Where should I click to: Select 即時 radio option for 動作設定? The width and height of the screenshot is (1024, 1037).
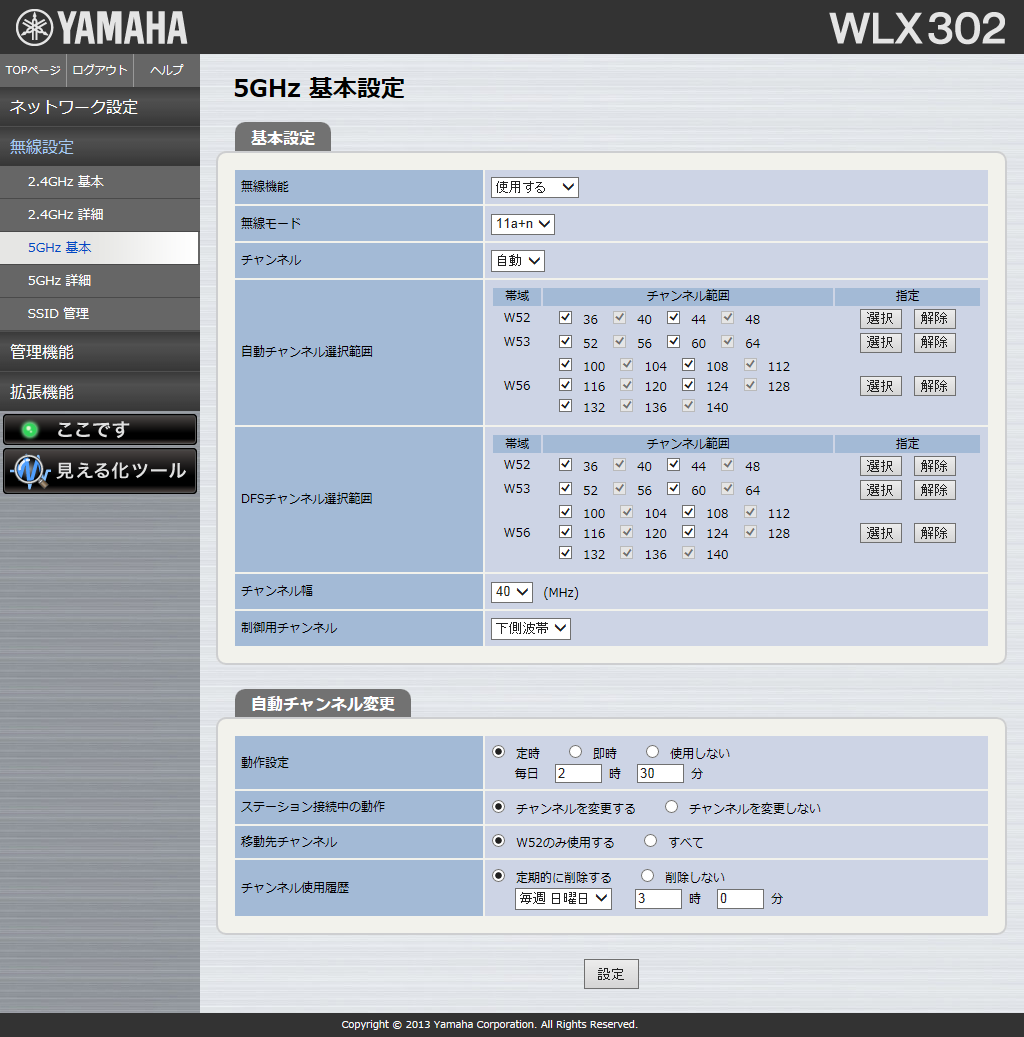click(x=575, y=752)
